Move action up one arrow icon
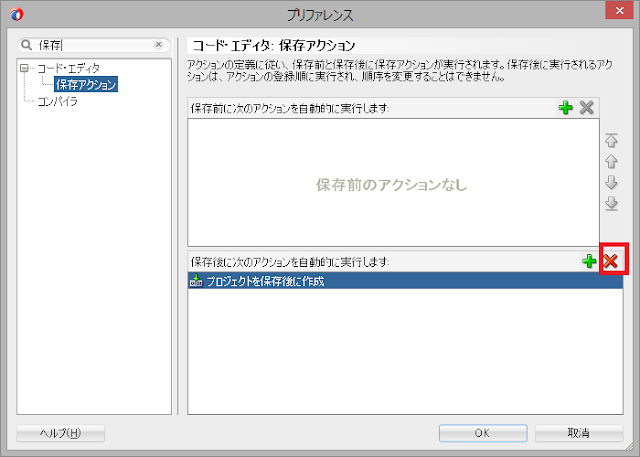 tap(611, 162)
